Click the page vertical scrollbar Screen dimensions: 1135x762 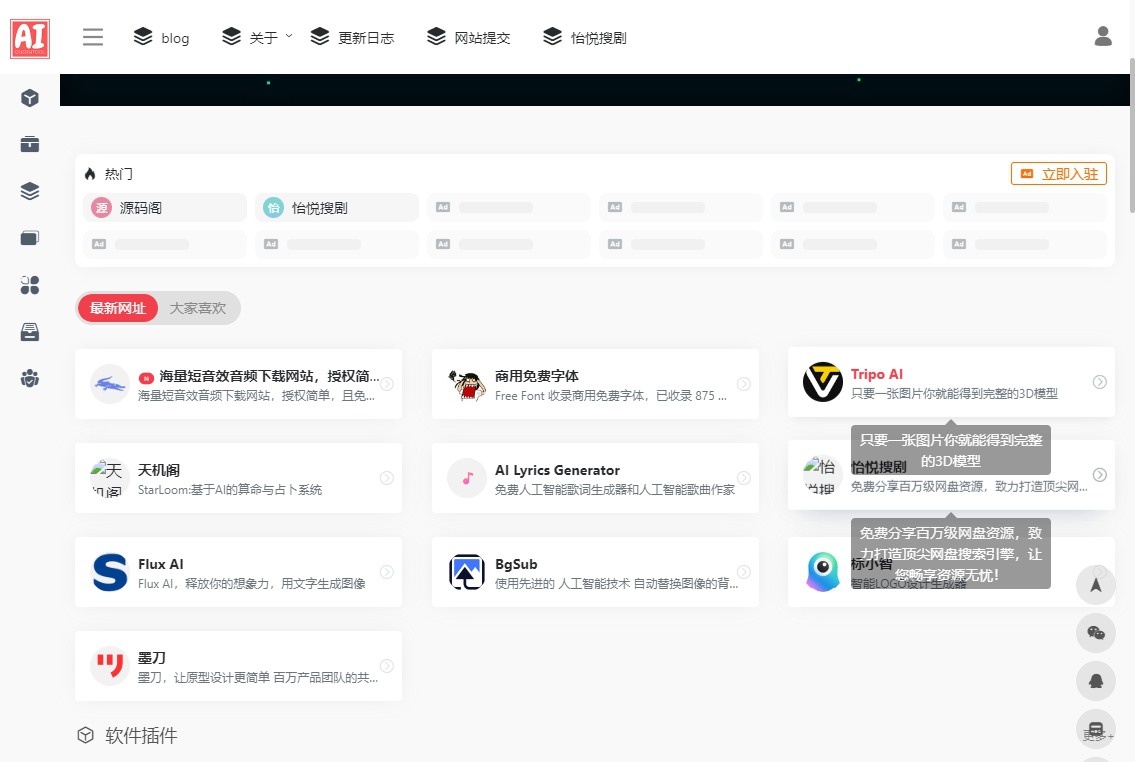coord(1131,136)
